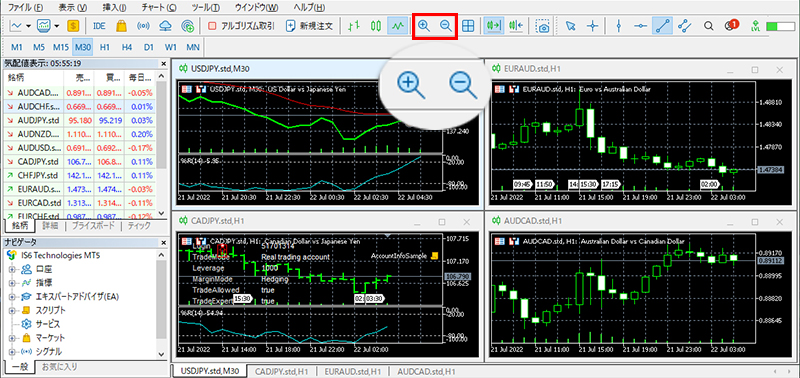Zoom in on the chart
Screen dimensions: 800x378
click(x=423, y=26)
